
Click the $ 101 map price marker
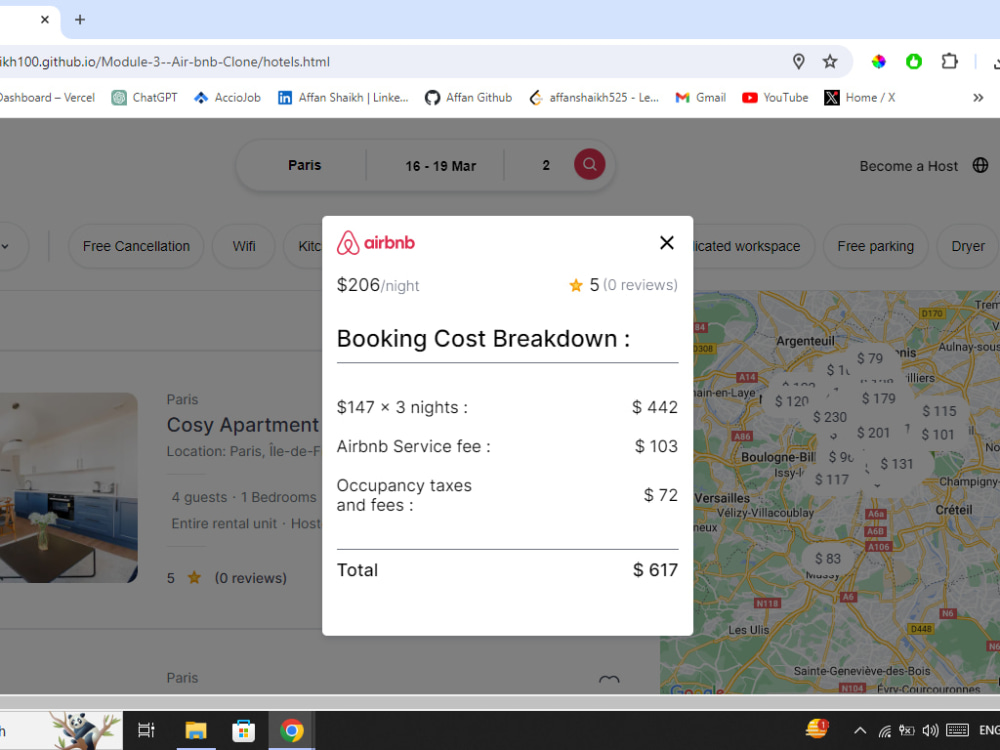coord(938,435)
